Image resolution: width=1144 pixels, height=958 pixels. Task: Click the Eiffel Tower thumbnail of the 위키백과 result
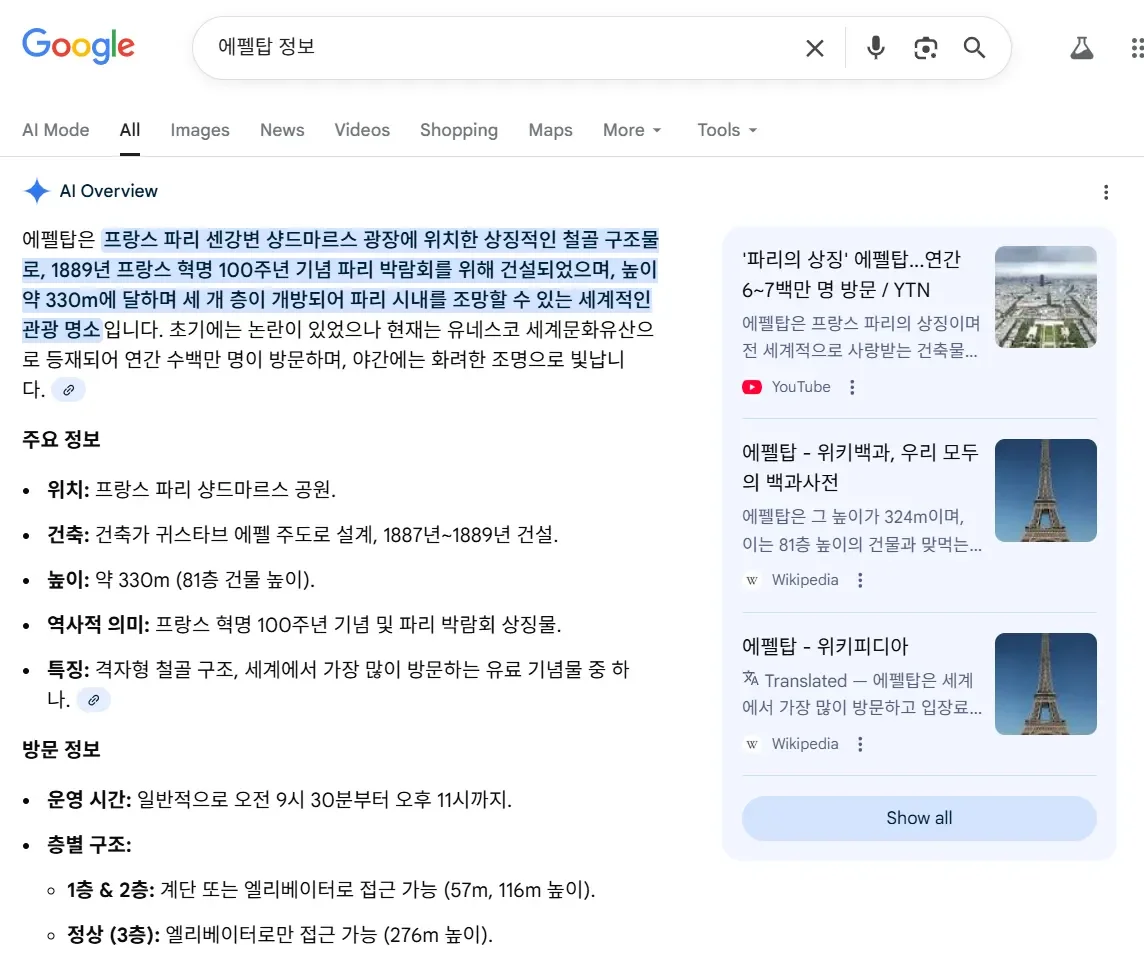pos(1046,490)
